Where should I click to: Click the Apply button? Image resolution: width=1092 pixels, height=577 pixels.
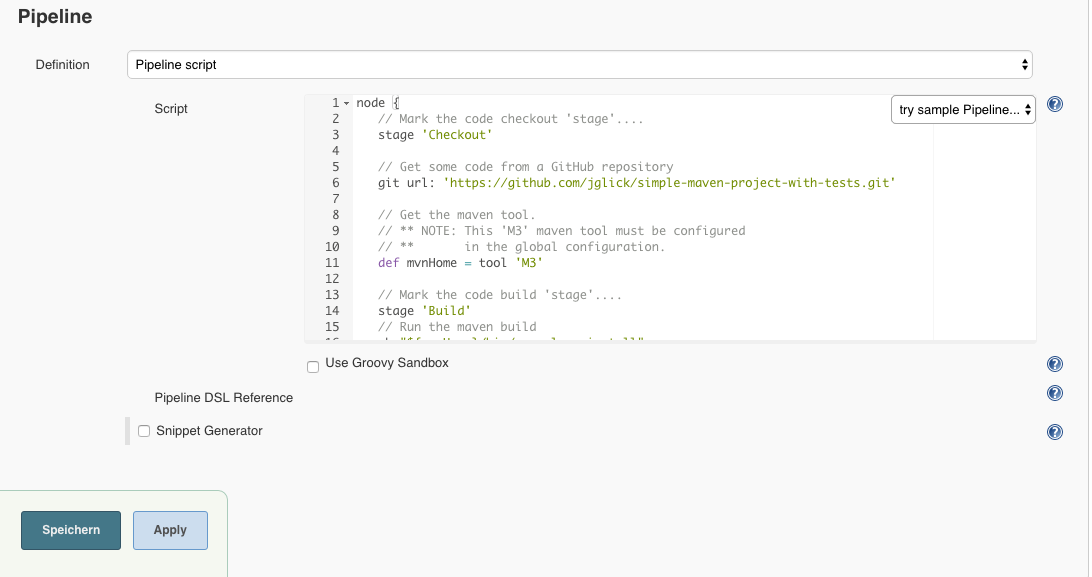coord(170,530)
